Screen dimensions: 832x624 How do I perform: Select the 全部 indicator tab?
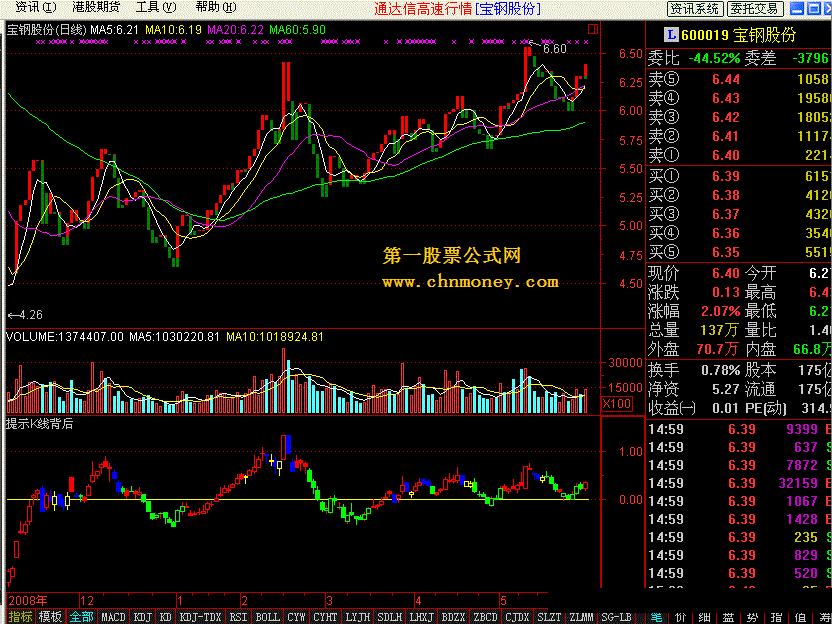pyautogui.click(x=81, y=617)
